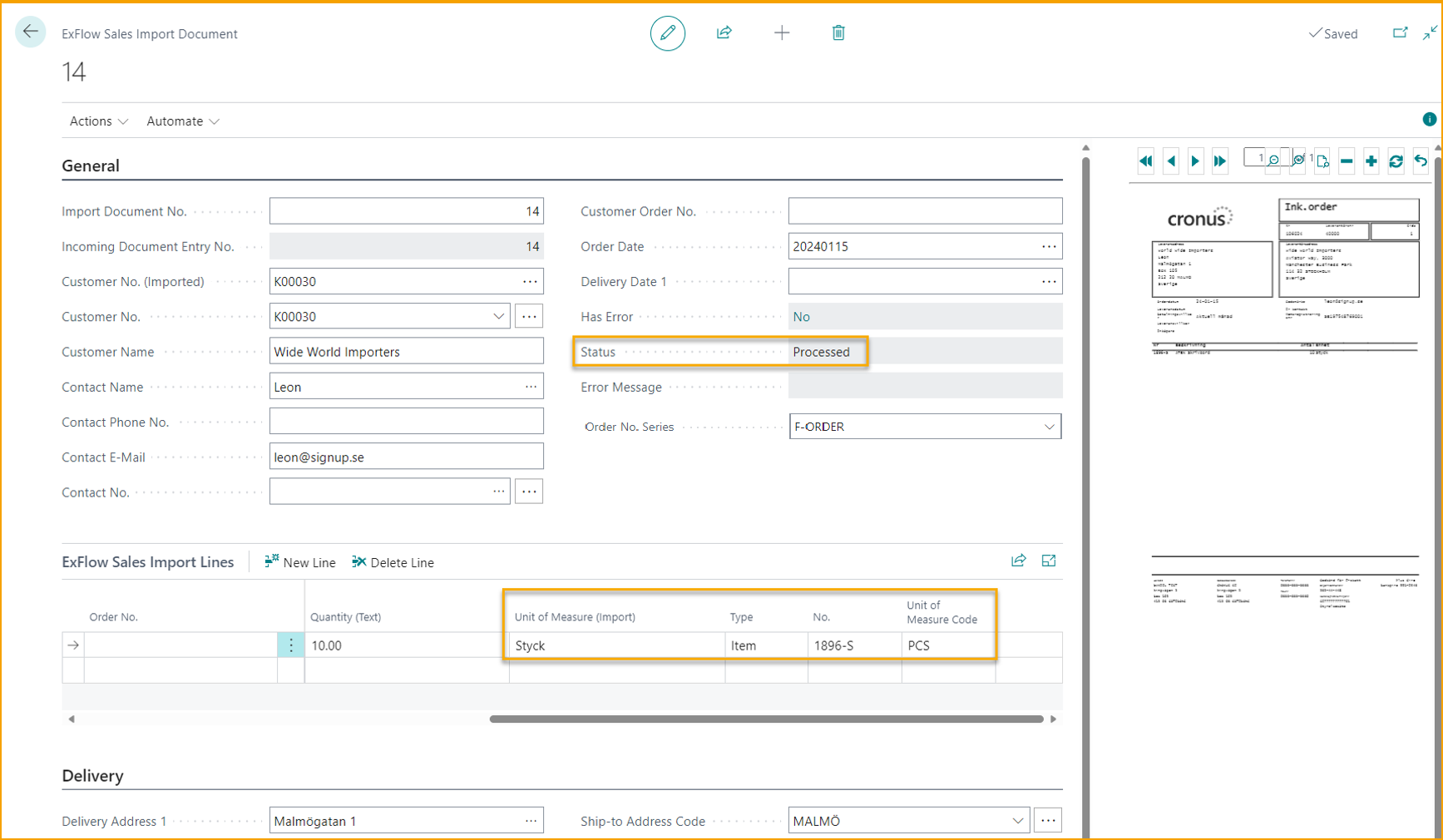The image size is (1443, 840).
Task: Zoom in with the viewer plus icon
Action: (1371, 161)
